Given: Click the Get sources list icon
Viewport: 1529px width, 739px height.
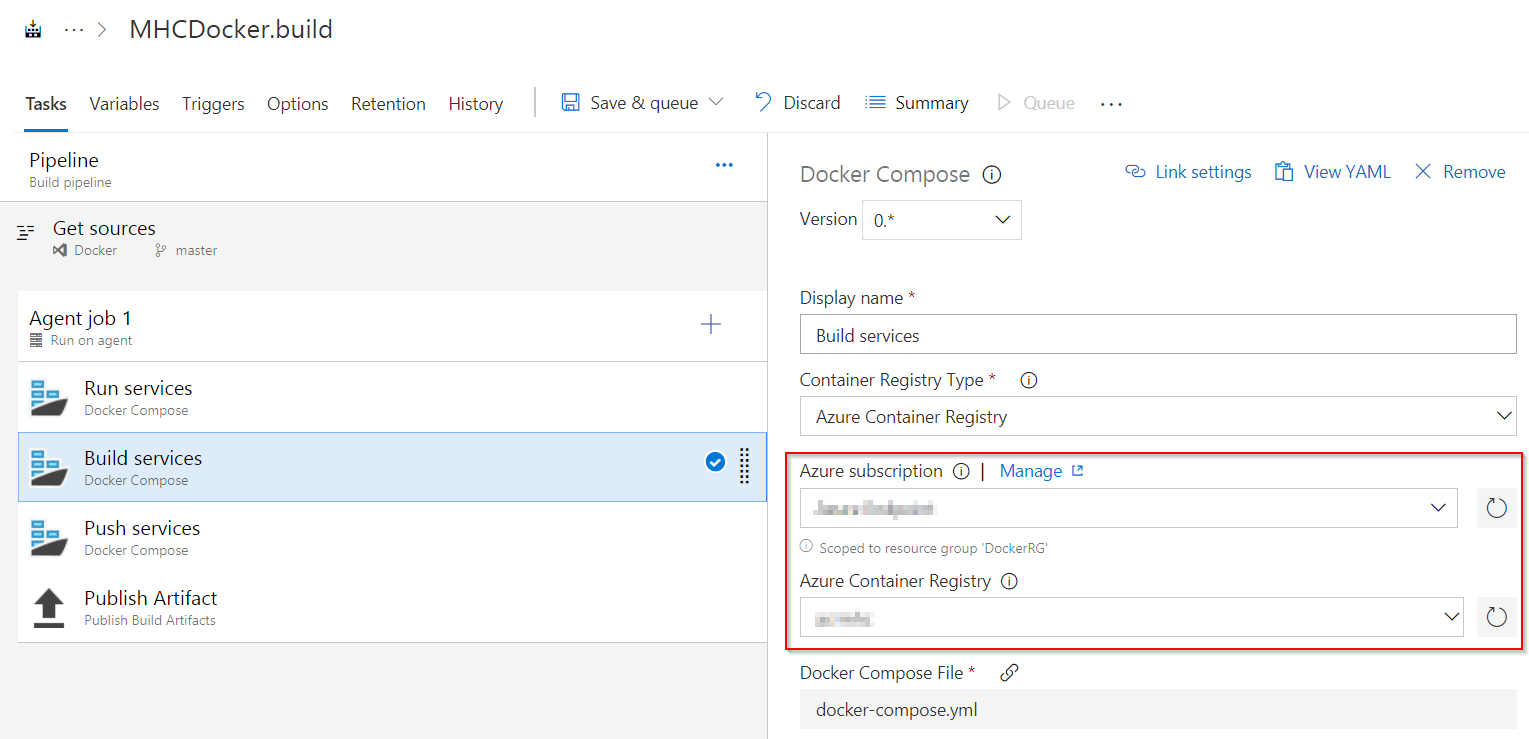Looking at the screenshot, I should (26, 232).
